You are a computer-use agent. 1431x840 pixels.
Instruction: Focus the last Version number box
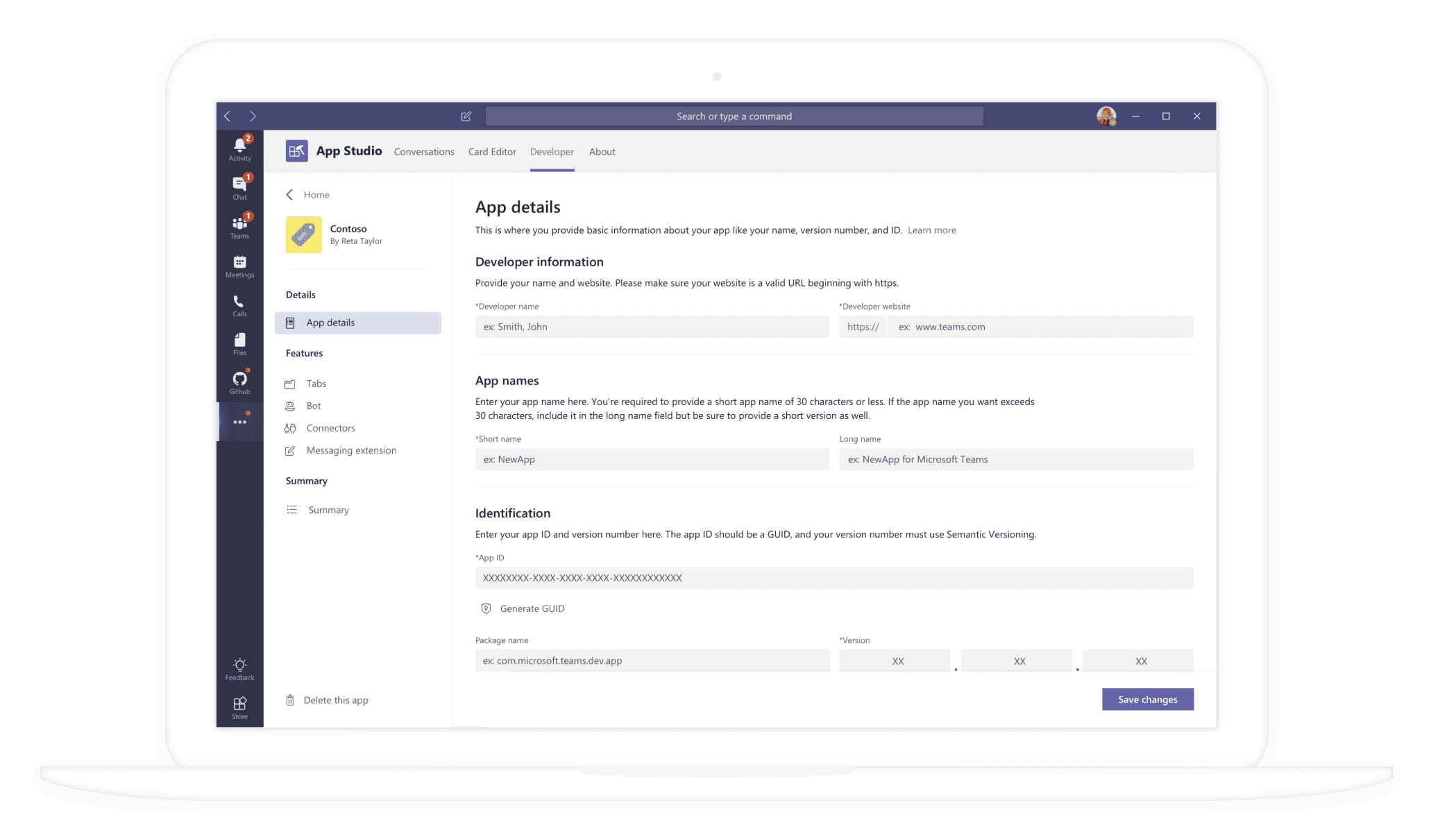[1138, 660]
